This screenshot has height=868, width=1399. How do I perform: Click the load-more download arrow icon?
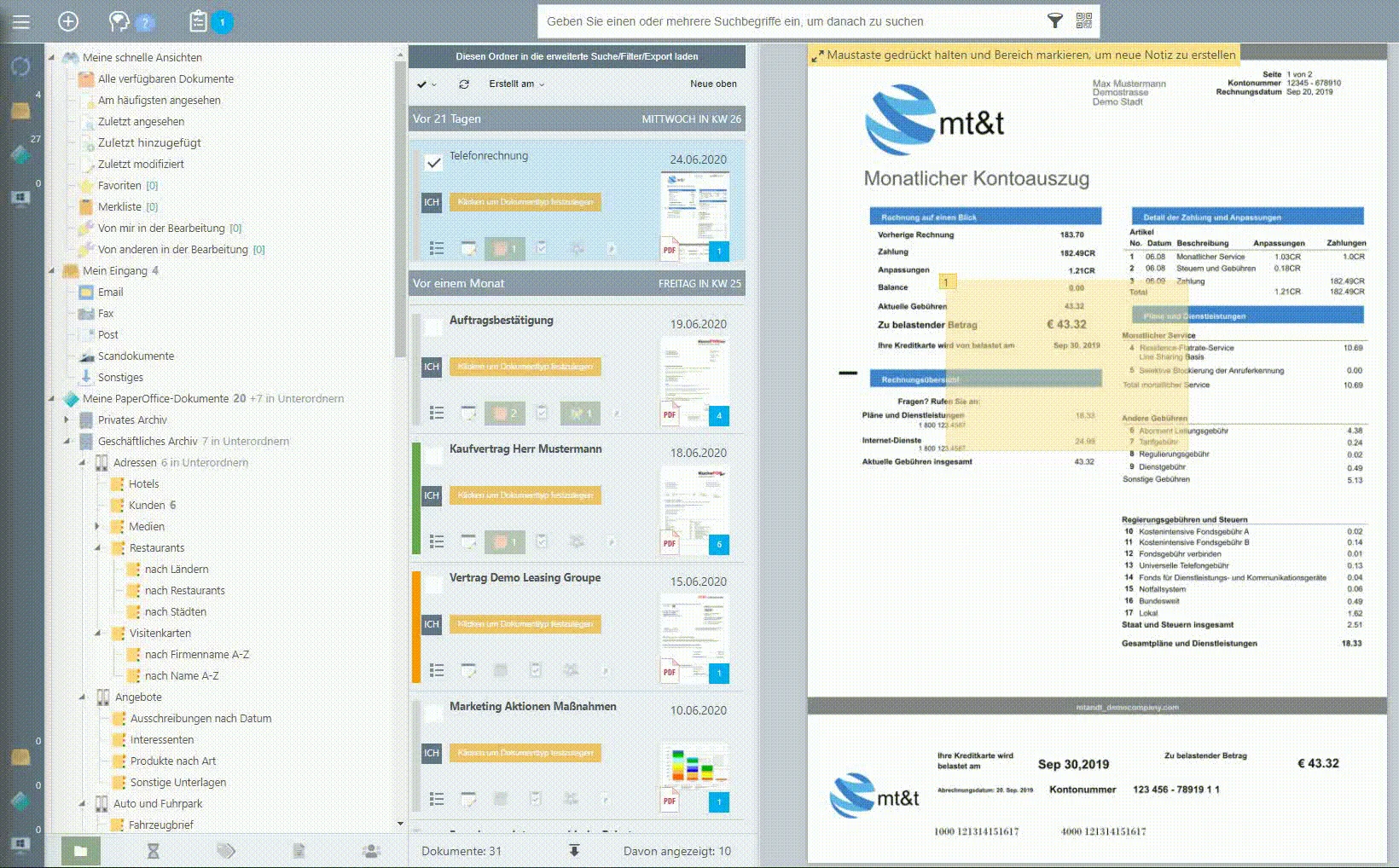point(574,851)
